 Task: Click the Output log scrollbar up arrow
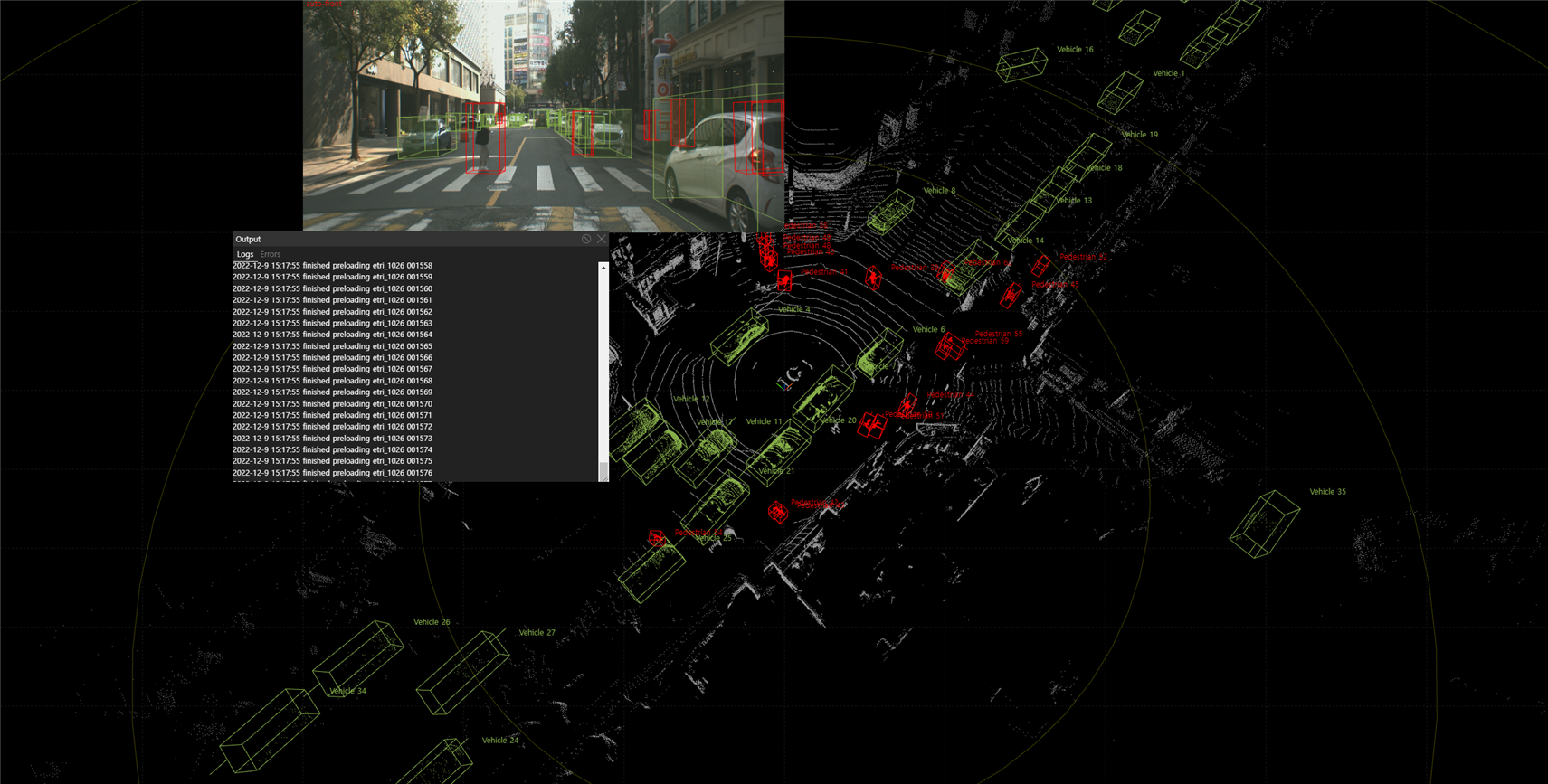point(603,268)
